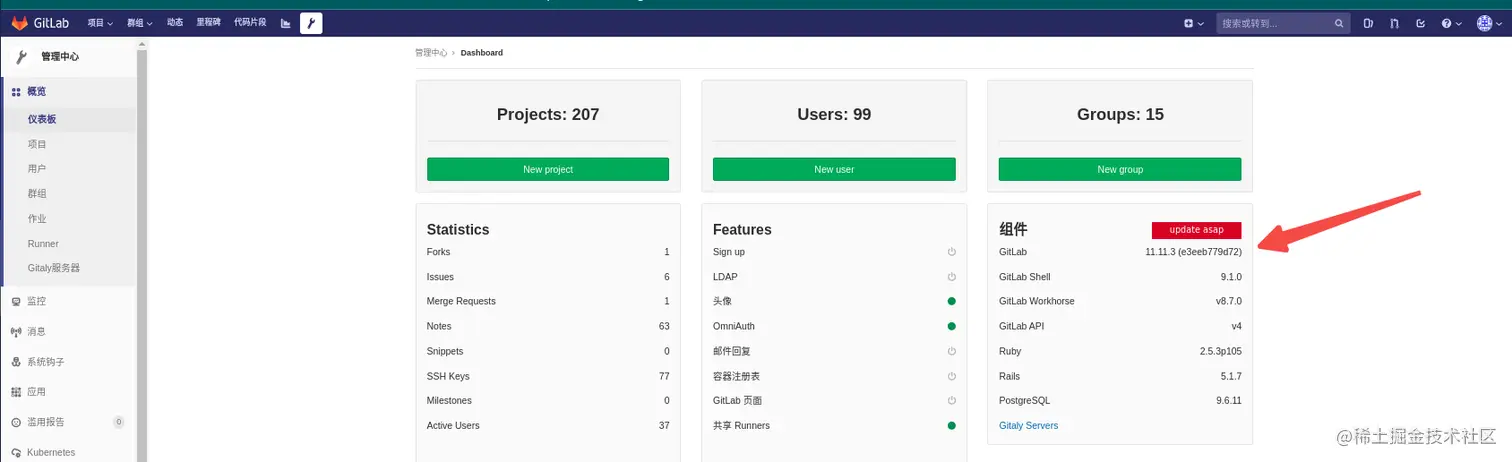Click the Users: 99 heading
The height and width of the screenshot is (462, 1512).
[834, 114]
